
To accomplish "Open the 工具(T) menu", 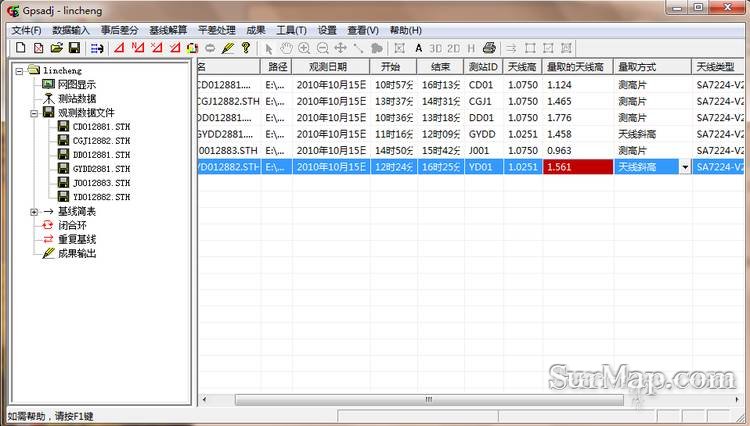I will tap(291, 30).
